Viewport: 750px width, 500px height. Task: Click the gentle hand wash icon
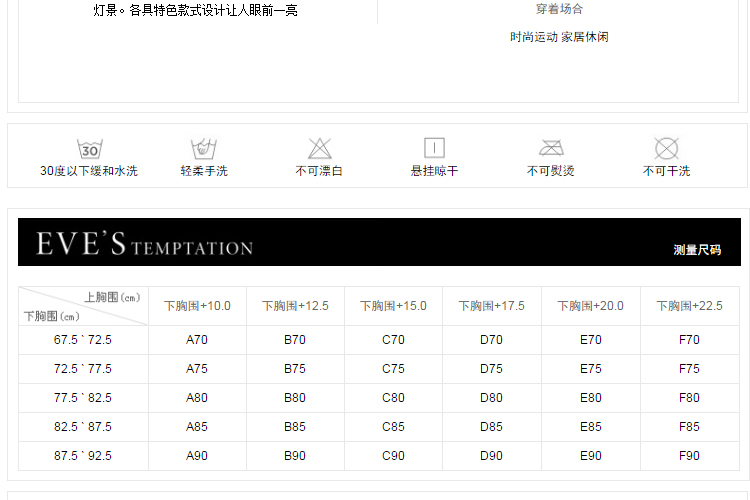[x=204, y=149]
